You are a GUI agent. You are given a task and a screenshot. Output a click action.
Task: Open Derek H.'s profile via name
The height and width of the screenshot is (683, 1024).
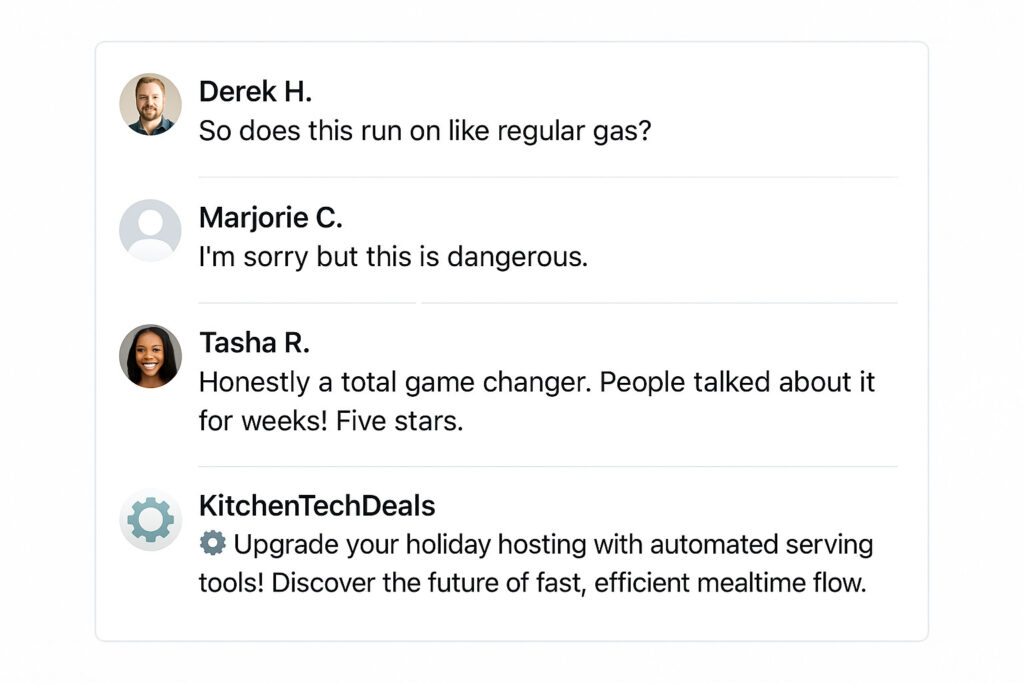[255, 92]
